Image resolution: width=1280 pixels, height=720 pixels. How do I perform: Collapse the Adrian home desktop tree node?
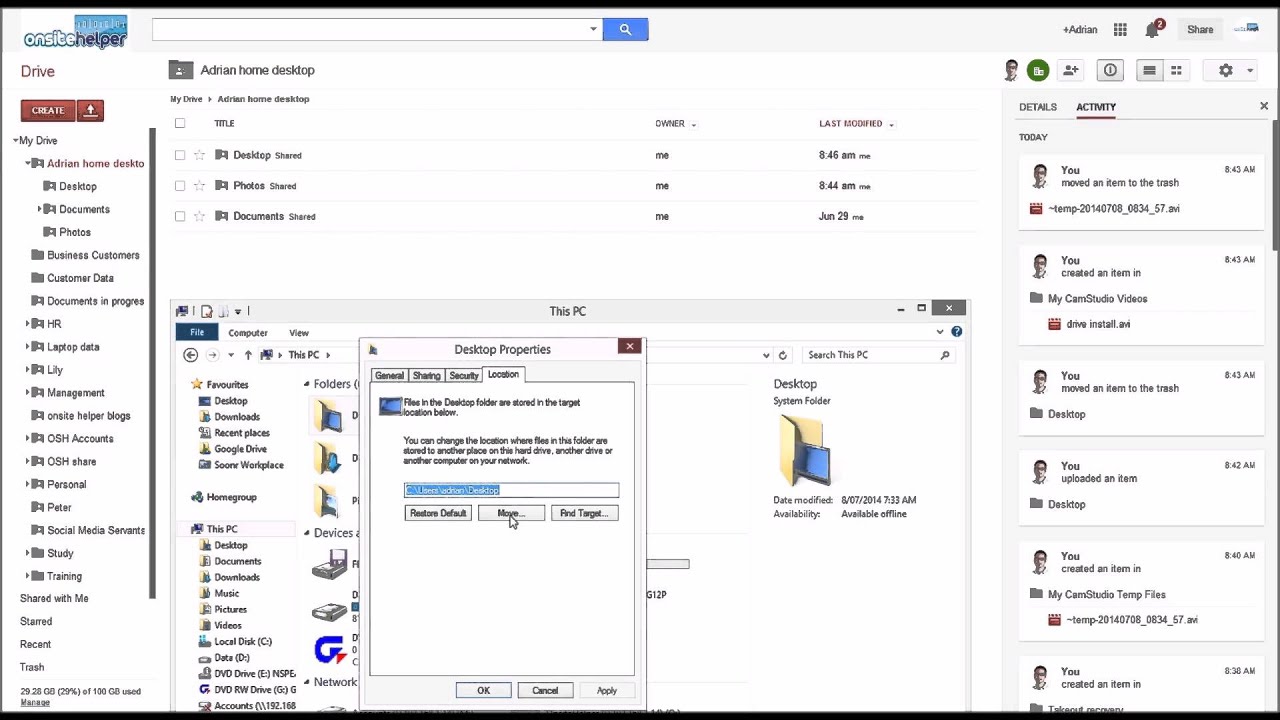click(29, 163)
